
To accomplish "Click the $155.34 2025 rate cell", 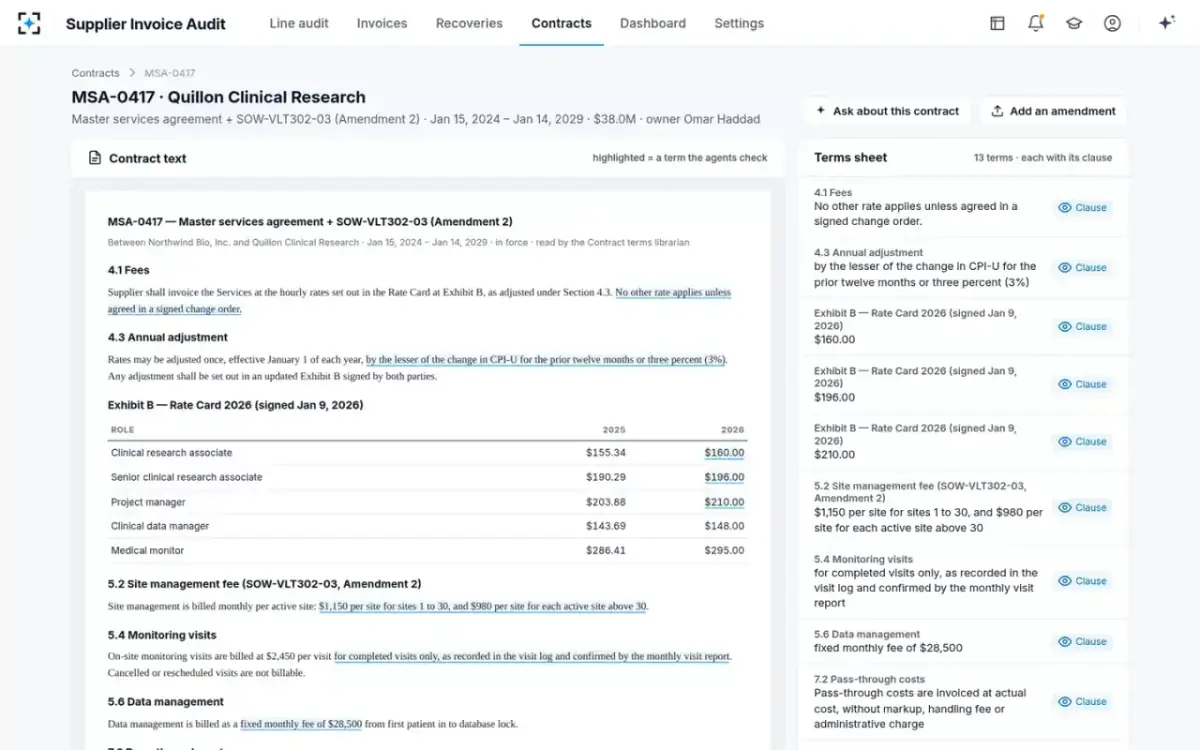I will point(606,453).
